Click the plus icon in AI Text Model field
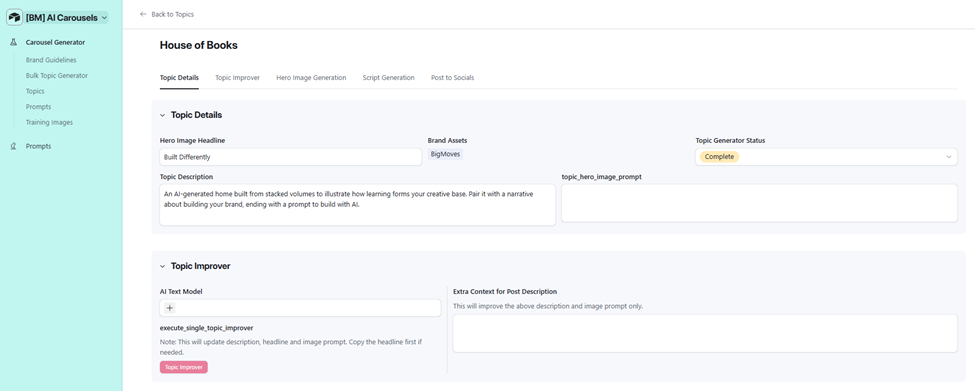The image size is (975, 391). (170, 308)
